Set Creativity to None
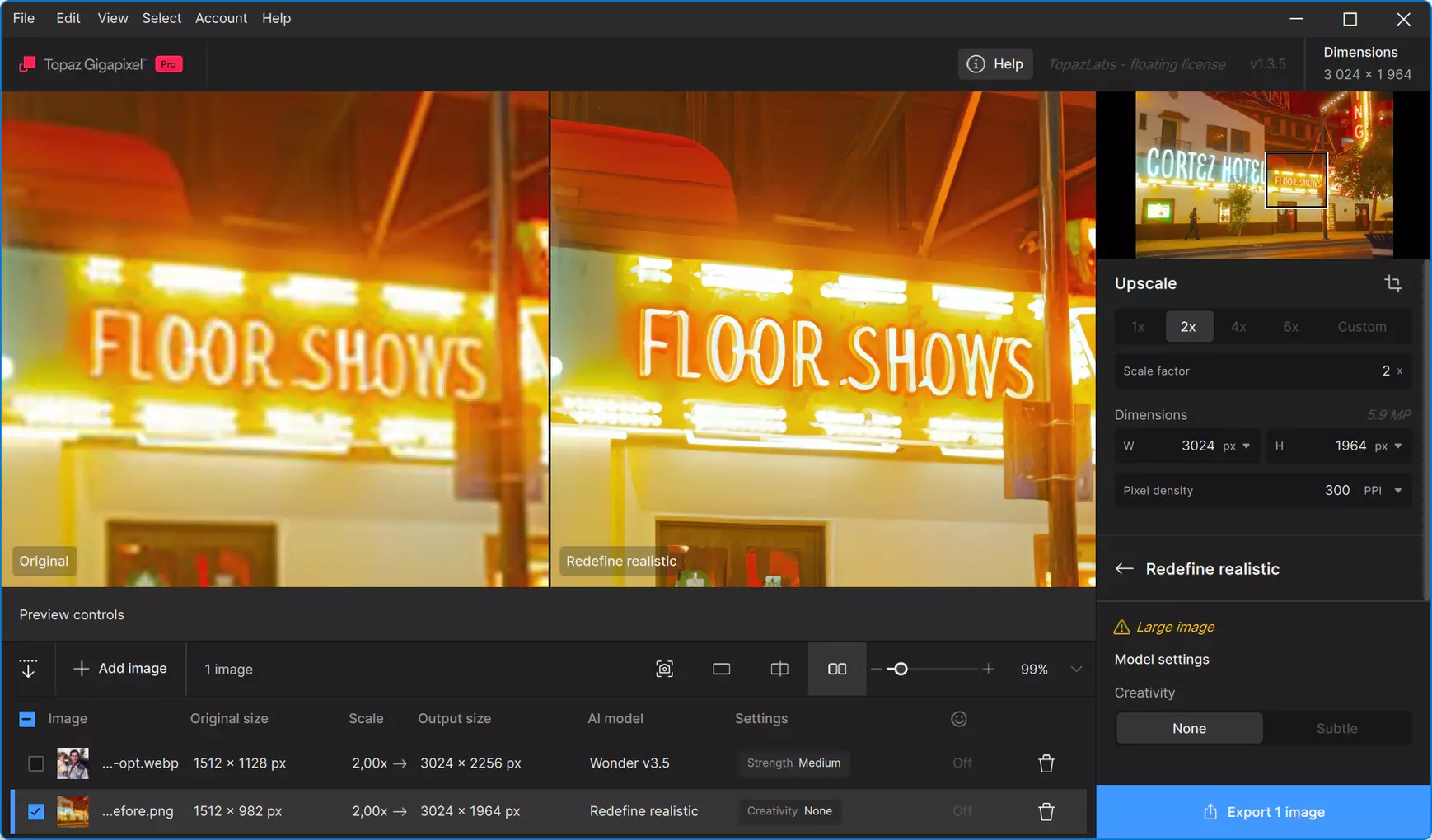Screen dimensions: 1432x840 pos(1189,728)
